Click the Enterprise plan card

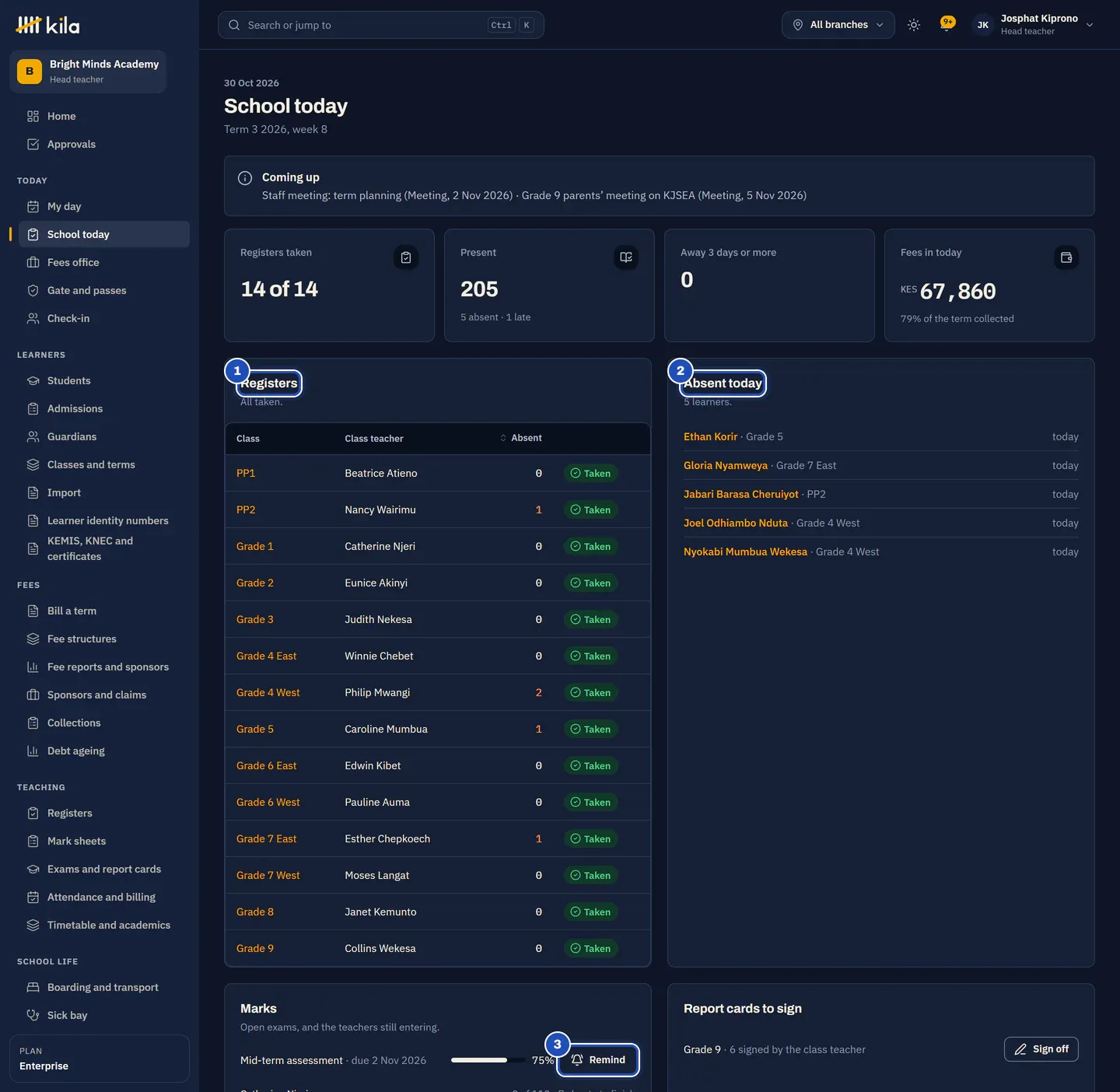(100, 1059)
